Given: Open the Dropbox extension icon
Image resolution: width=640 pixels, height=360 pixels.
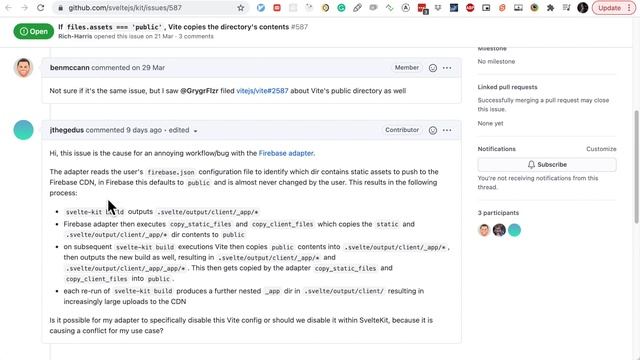Looking at the screenshot, I should point(438,8).
